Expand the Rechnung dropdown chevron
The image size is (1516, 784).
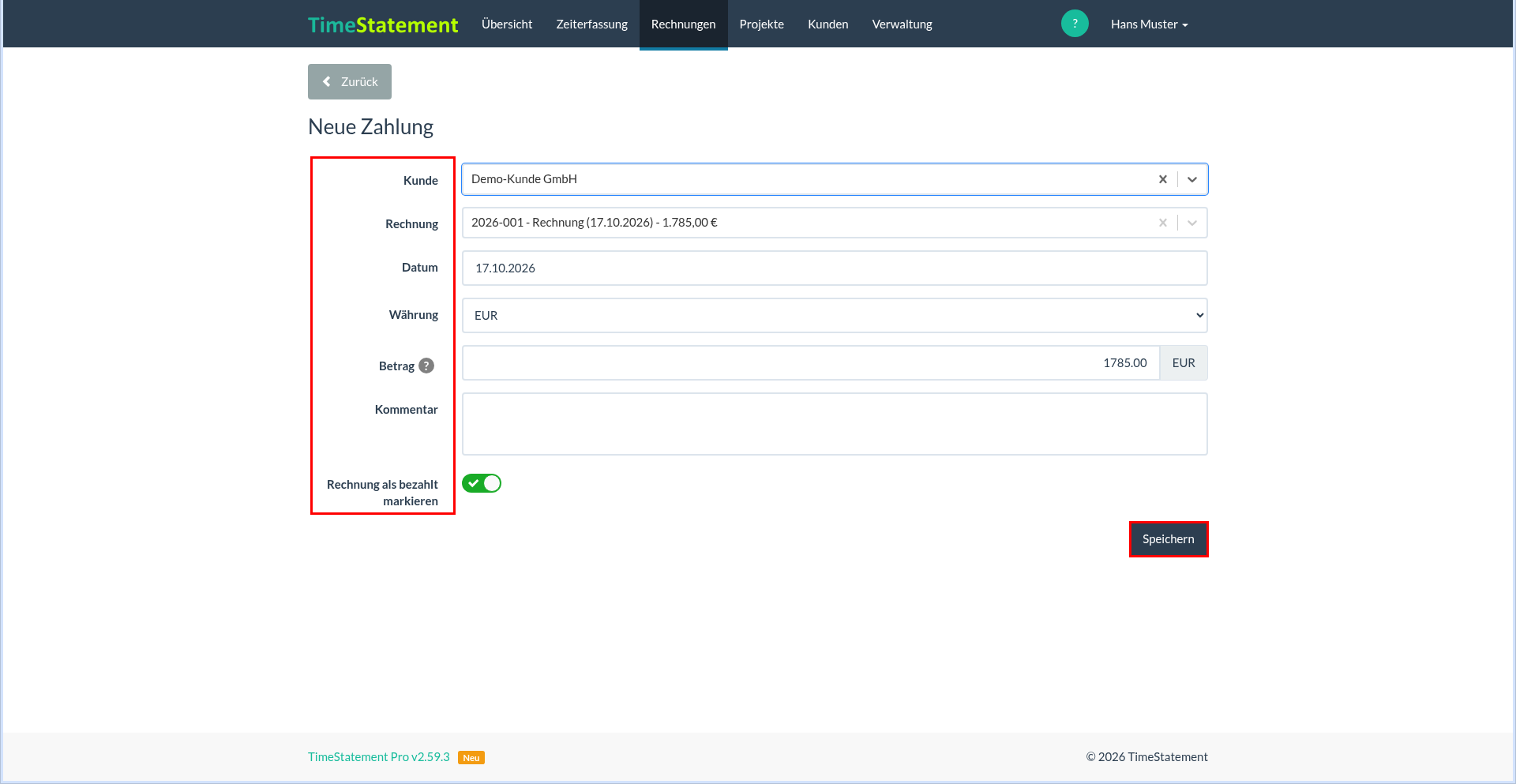1192,223
